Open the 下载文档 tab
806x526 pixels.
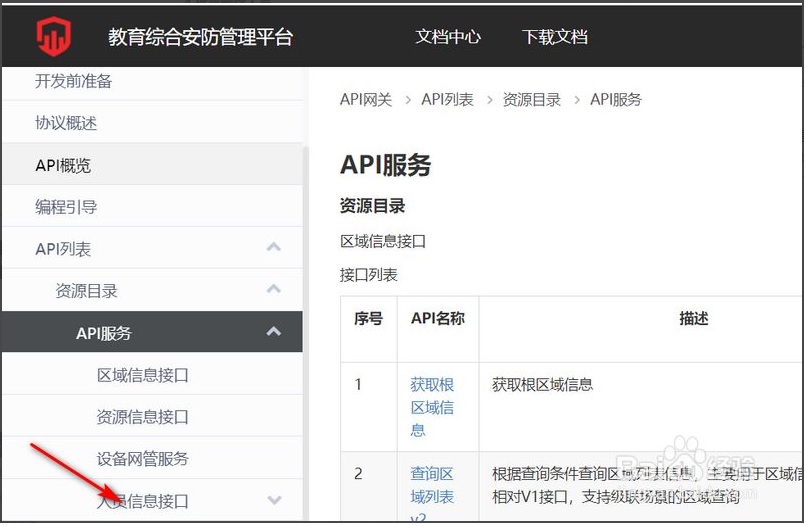555,37
